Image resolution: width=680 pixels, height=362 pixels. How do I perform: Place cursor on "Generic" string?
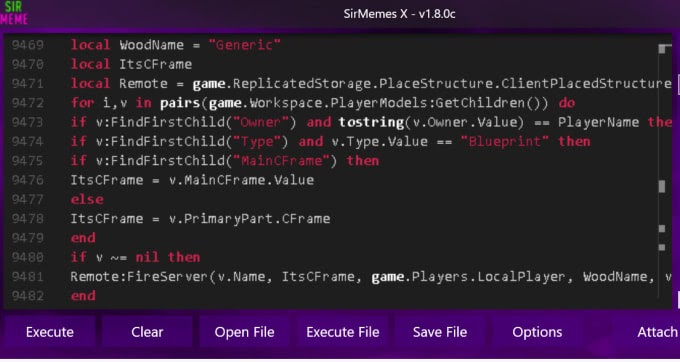coord(245,45)
